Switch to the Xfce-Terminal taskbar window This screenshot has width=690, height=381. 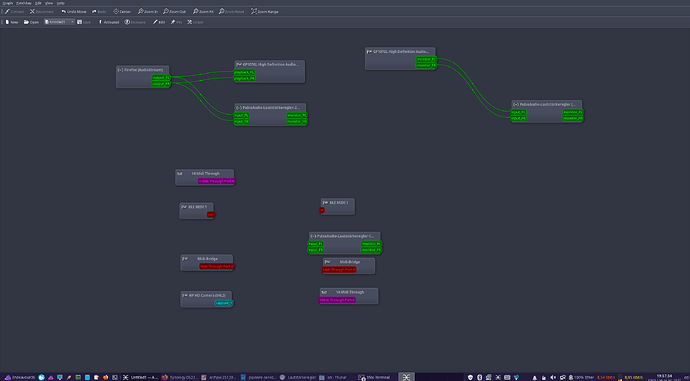(x=374, y=377)
